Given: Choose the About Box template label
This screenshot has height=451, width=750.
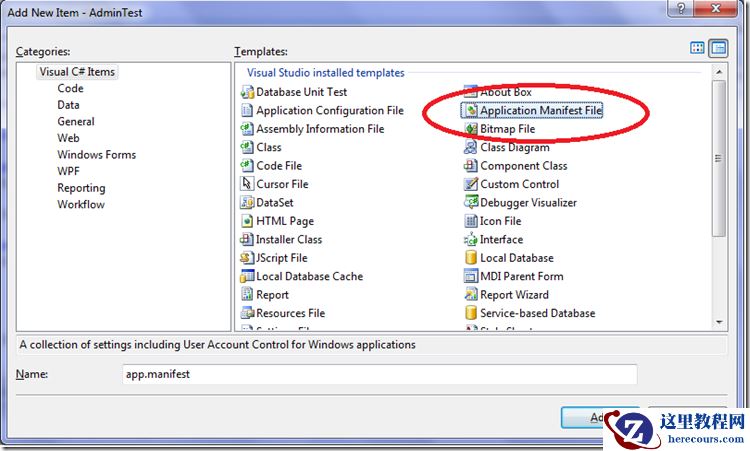Looking at the screenshot, I should (506, 92).
